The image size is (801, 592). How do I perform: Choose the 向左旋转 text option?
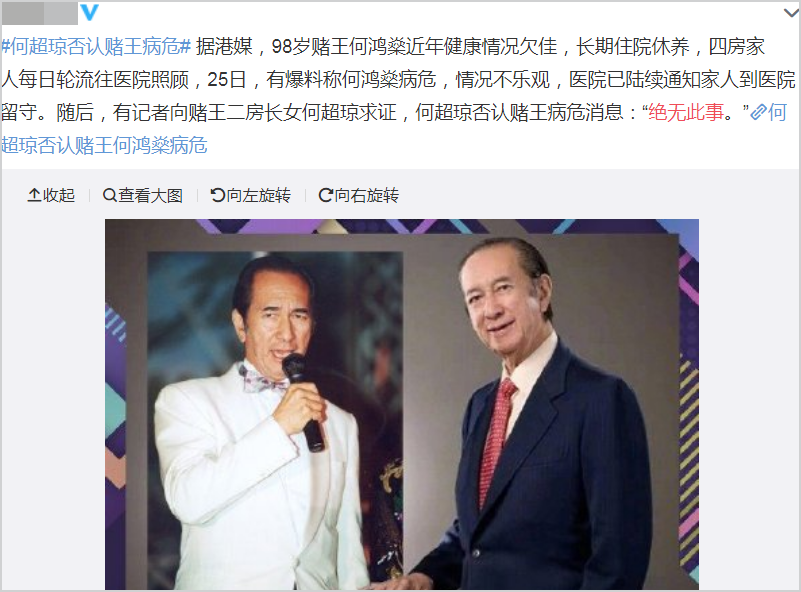(258, 195)
